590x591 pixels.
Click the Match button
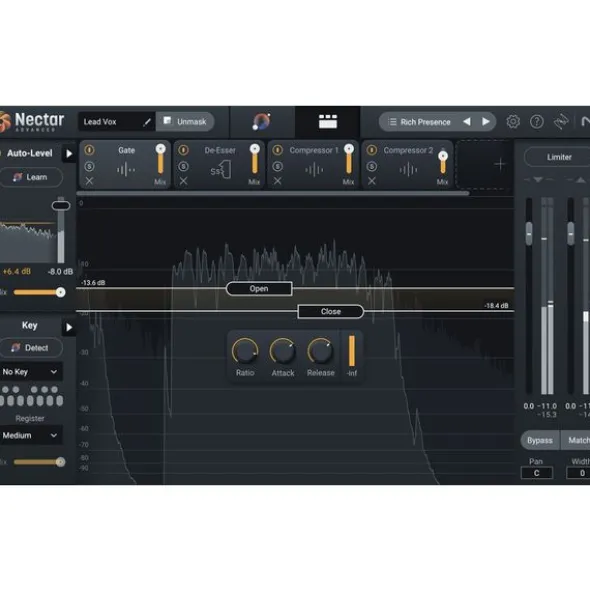pyautogui.click(x=576, y=440)
